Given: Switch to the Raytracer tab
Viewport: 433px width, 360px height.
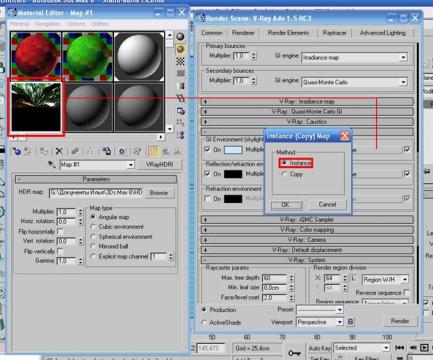Looking at the screenshot, I should point(334,33).
